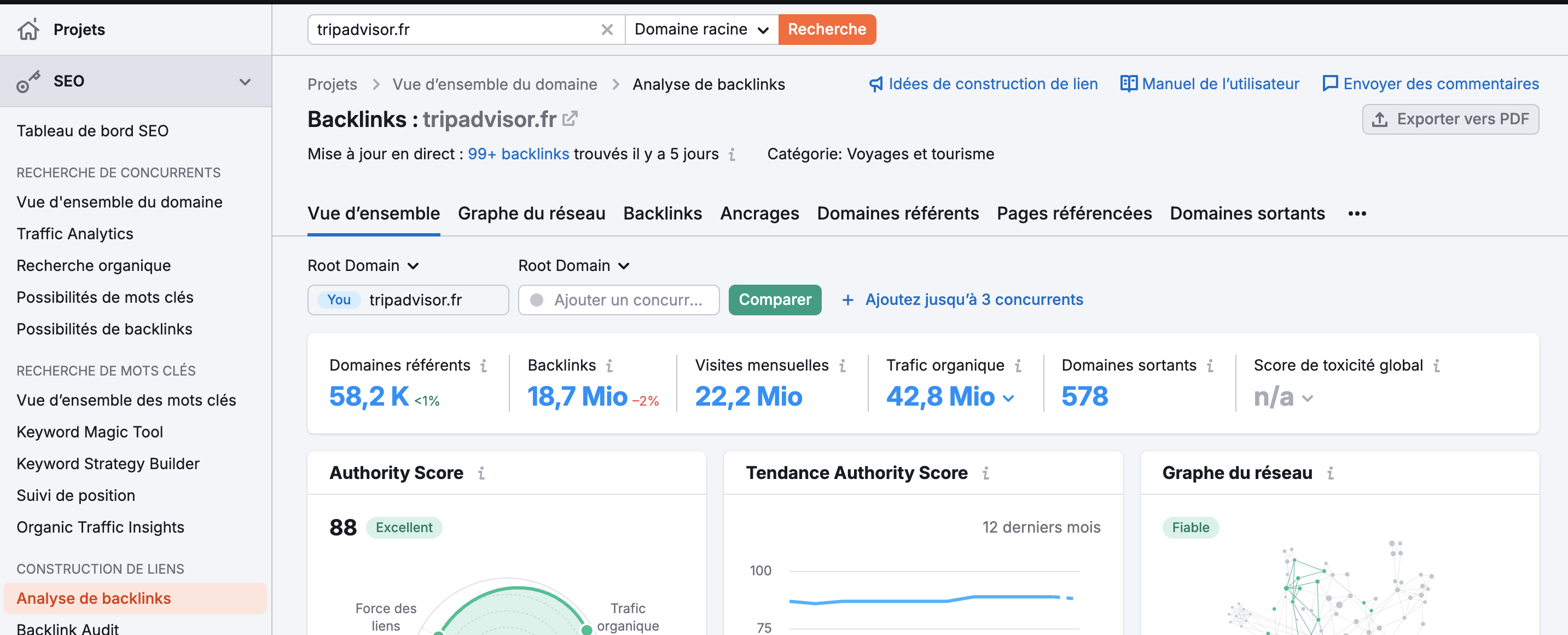Open the three-dots more tabs menu
This screenshot has height=635, width=1568.
(1357, 213)
